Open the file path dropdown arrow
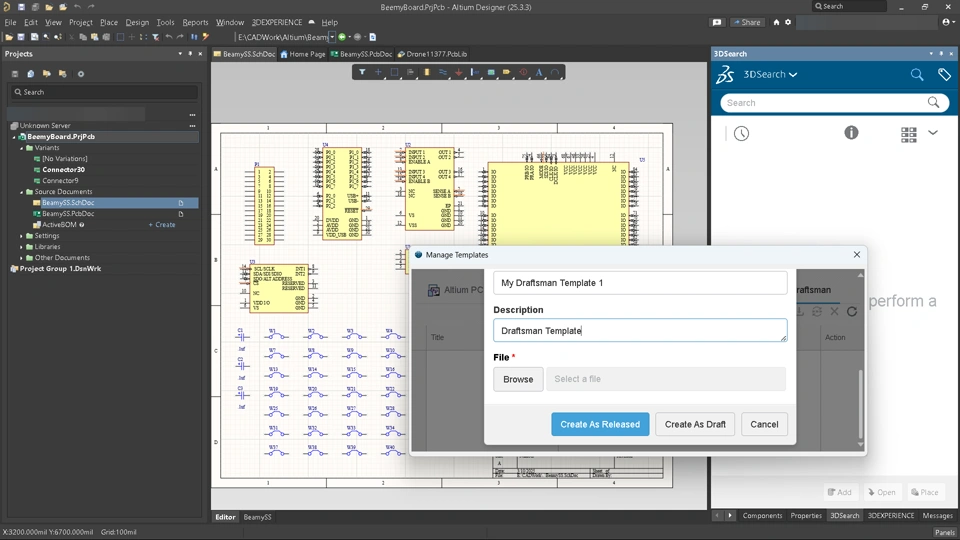This screenshot has height=540, width=960. coord(332,37)
